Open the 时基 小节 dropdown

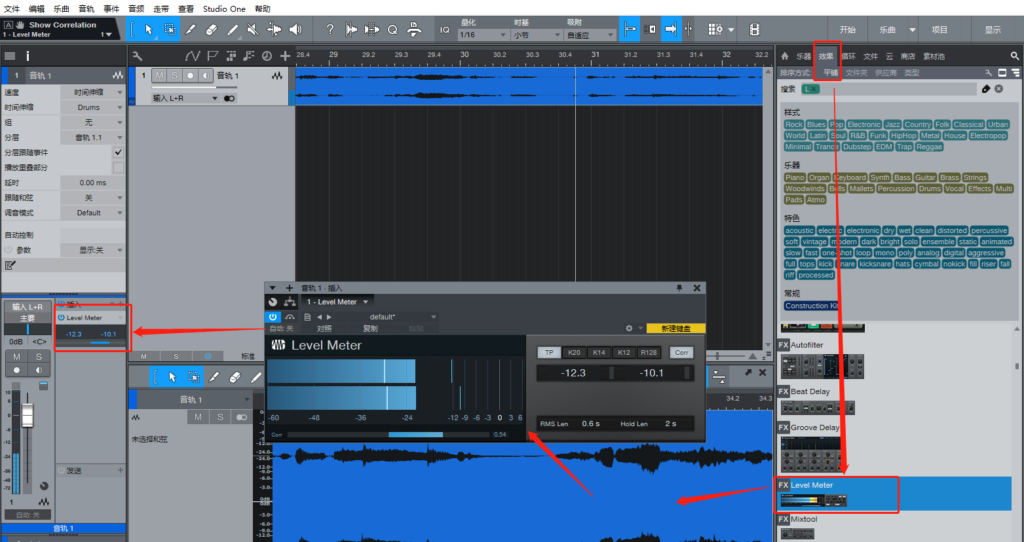pos(536,35)
